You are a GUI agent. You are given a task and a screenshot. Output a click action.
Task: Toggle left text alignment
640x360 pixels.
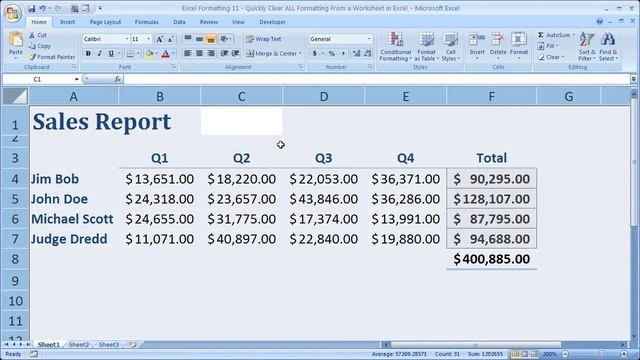coord(188,53)
